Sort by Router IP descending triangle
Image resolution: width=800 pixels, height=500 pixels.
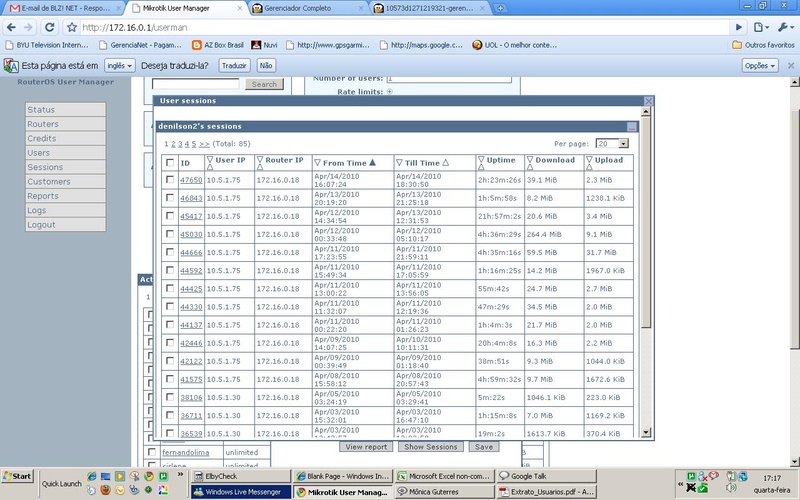260,160
